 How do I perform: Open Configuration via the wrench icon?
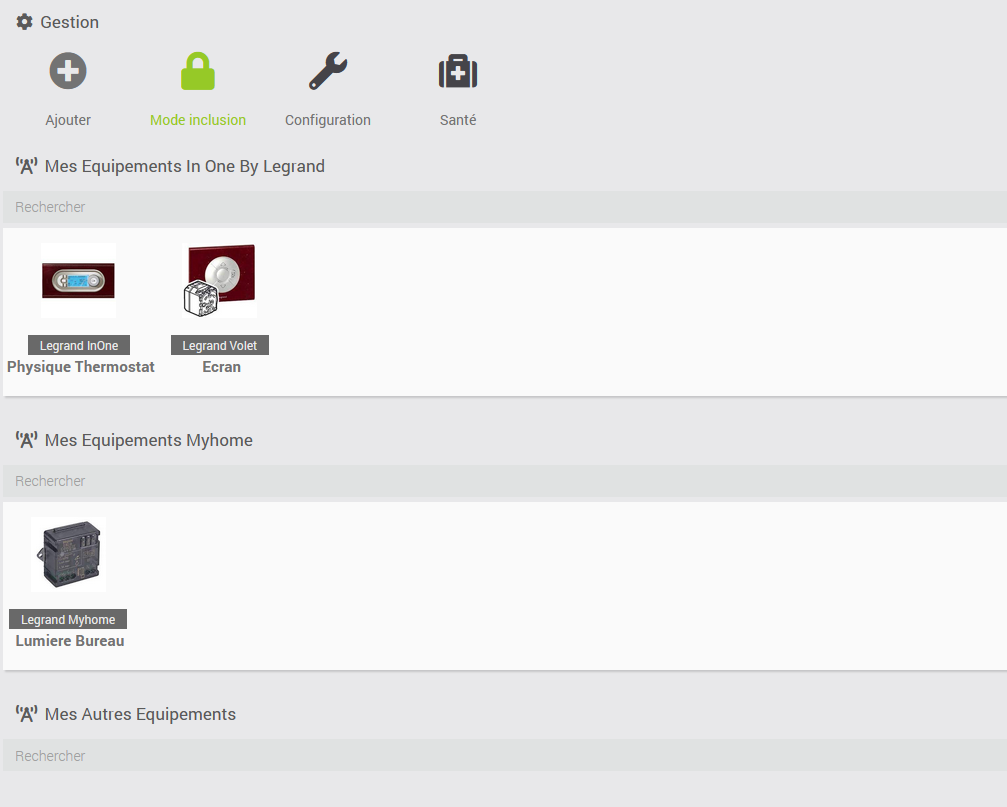pyautogui.click(x=328, y=72)
